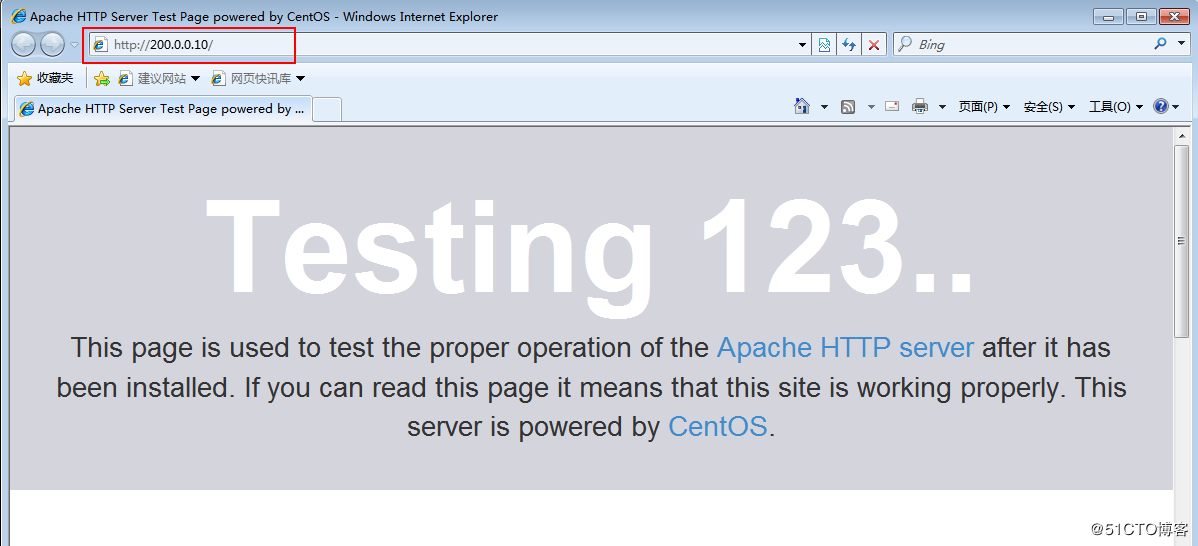Follow the Apache HTTP server link
Viewport: 1198px width, 546px height.
pos(845,348)
